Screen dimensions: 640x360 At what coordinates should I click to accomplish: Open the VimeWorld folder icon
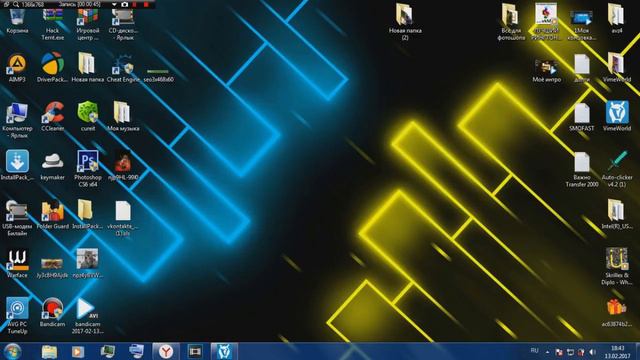(617, 67)
